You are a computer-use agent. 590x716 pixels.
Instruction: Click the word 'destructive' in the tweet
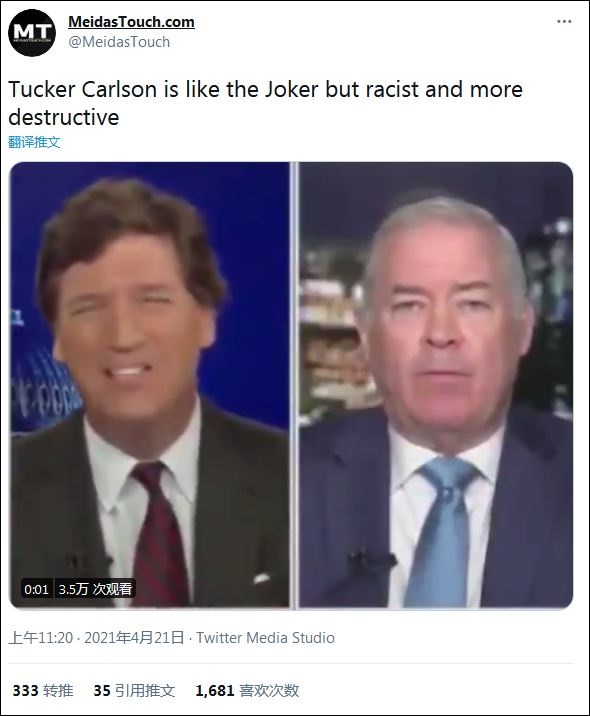[x=63, y=117]
